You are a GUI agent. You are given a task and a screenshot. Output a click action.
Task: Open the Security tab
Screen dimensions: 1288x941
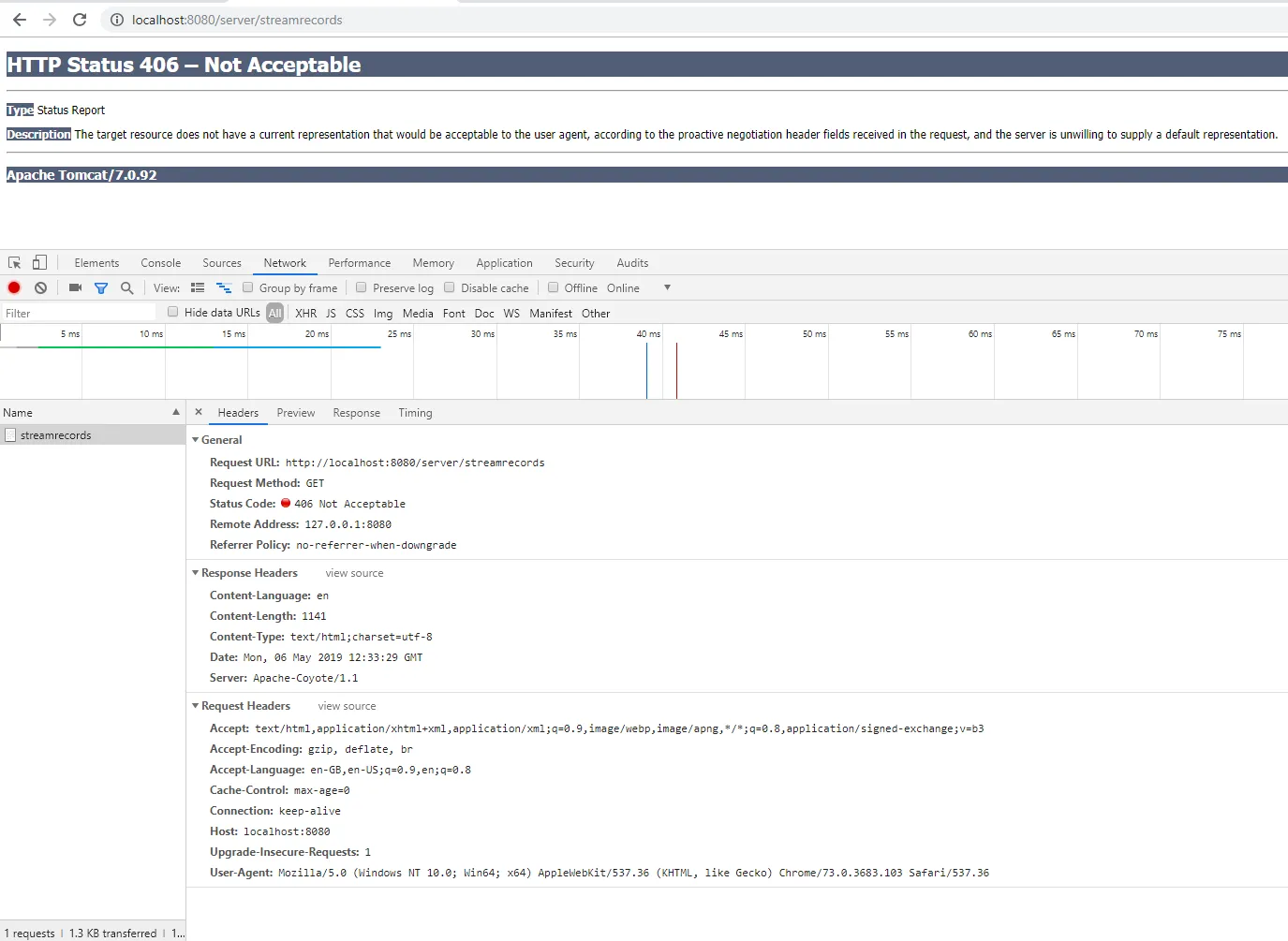point(574,263)
